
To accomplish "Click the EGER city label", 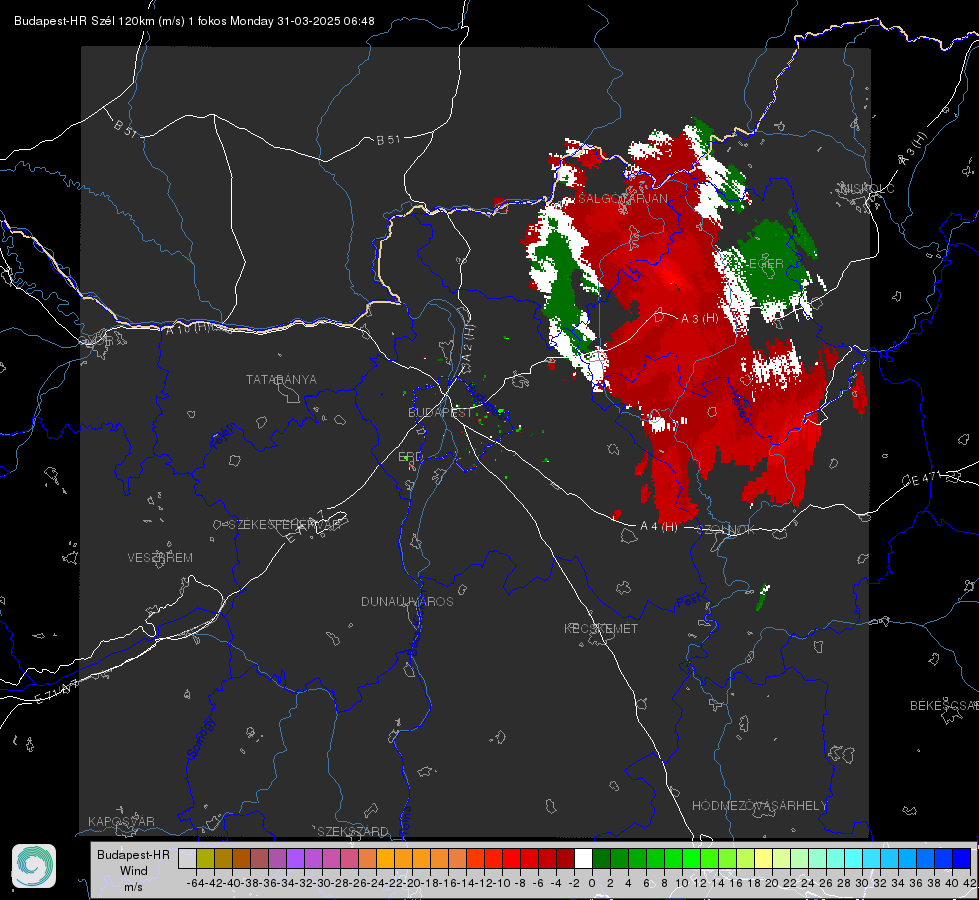I will (766, 264).
